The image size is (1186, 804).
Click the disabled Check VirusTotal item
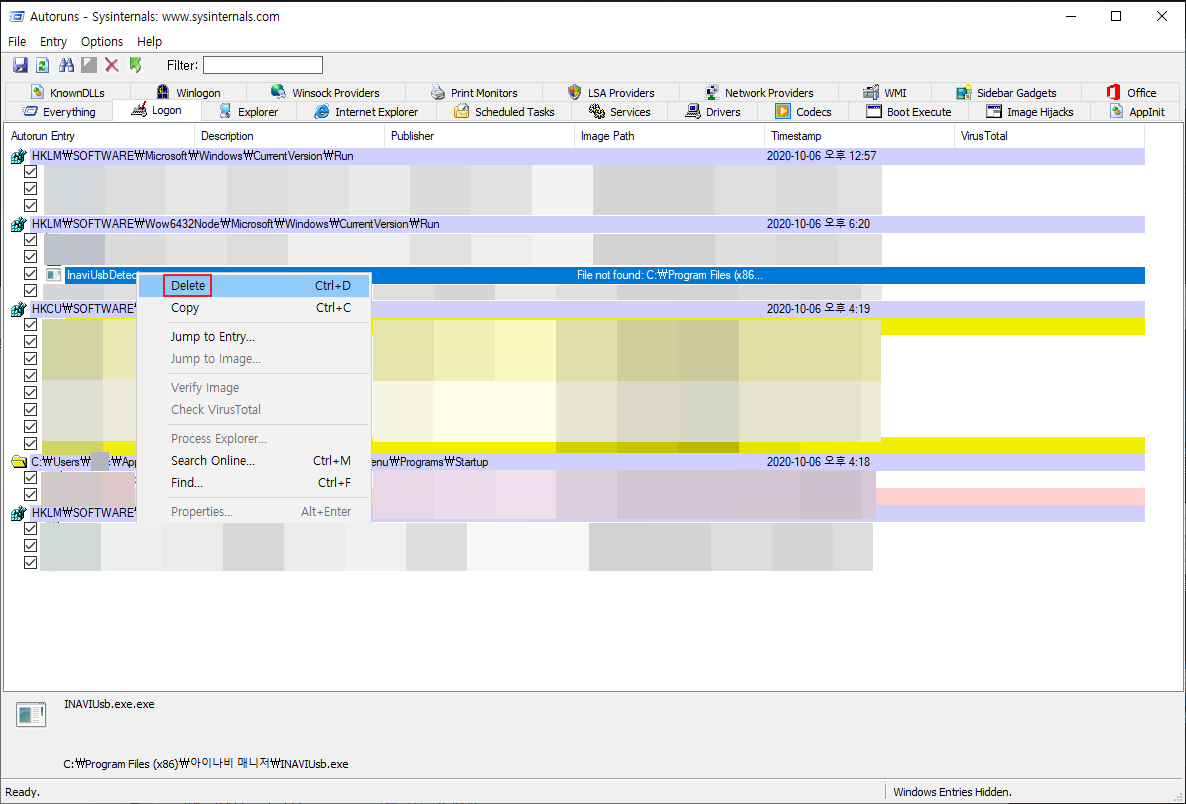click(254, 409)
